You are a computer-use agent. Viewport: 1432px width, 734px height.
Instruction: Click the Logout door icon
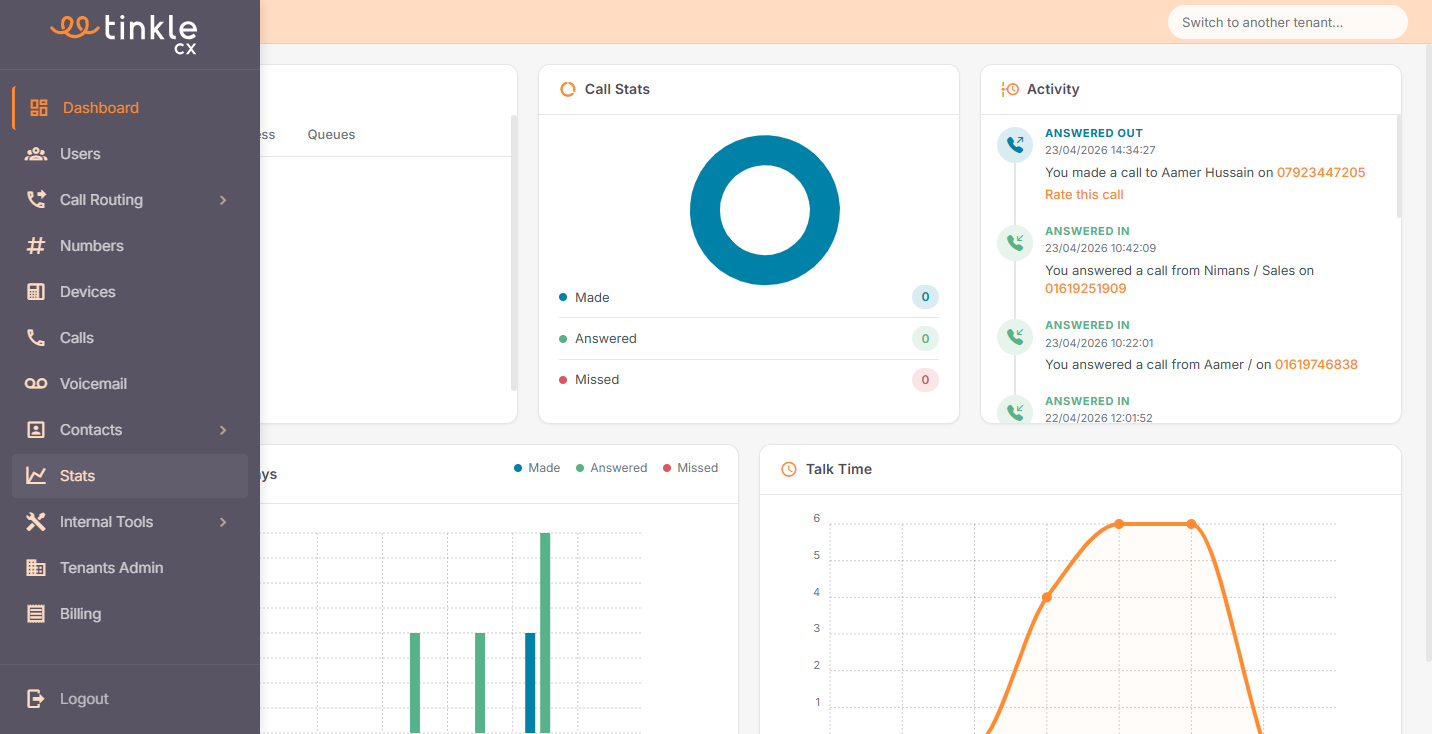(36, 699)
